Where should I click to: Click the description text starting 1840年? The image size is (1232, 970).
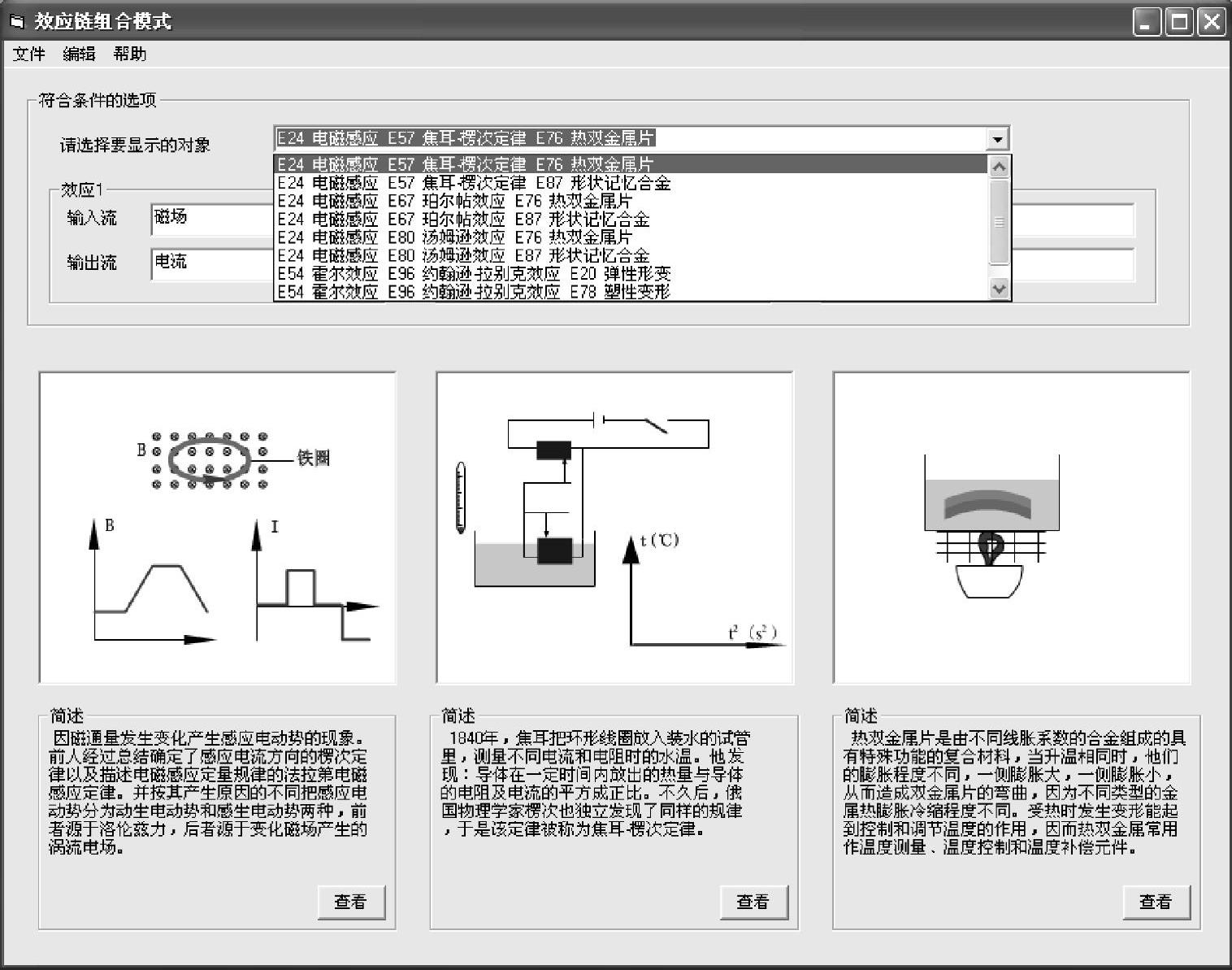596,784
